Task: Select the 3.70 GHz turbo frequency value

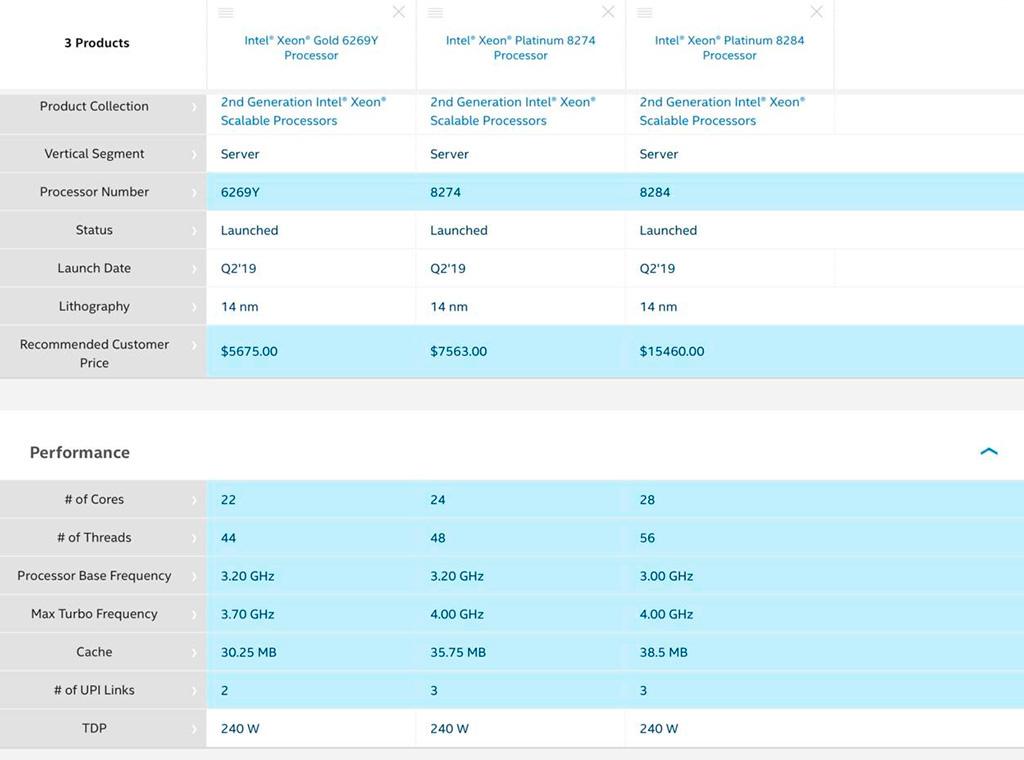Action: tap(247, 614)
